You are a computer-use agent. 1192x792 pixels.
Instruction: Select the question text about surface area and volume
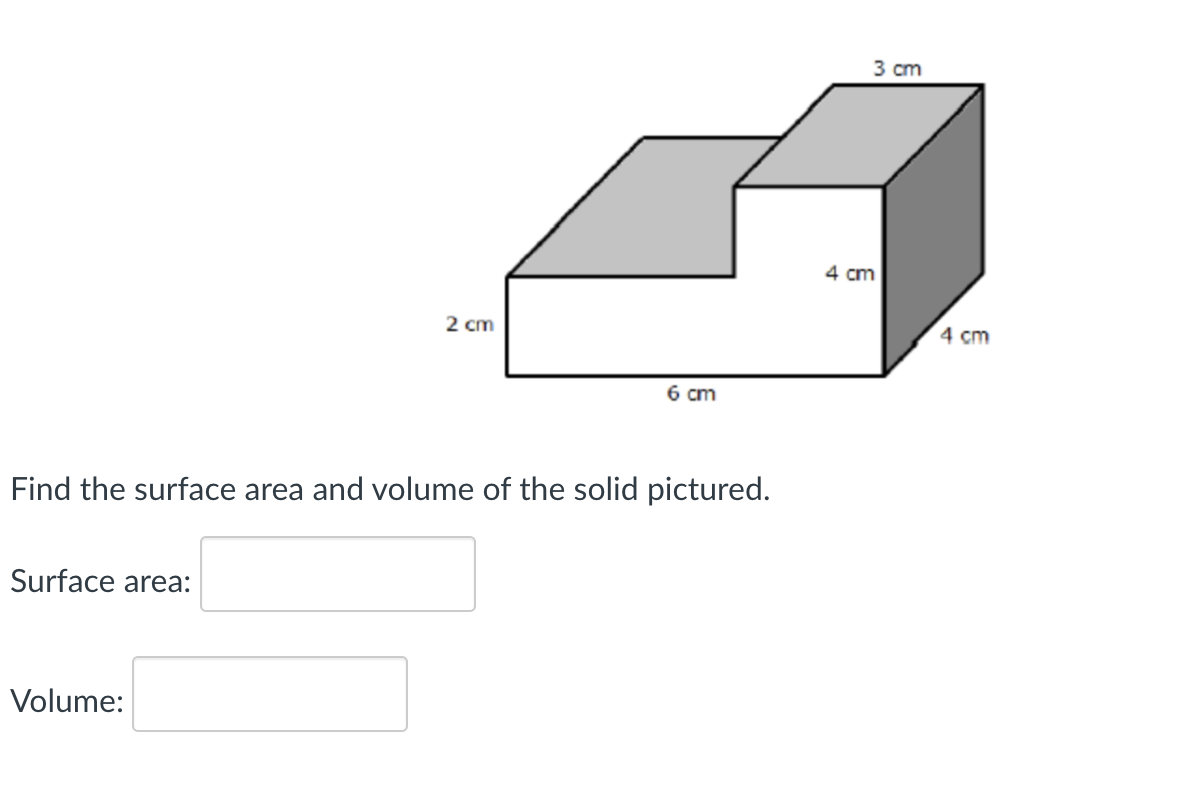[x=388, y=489]
